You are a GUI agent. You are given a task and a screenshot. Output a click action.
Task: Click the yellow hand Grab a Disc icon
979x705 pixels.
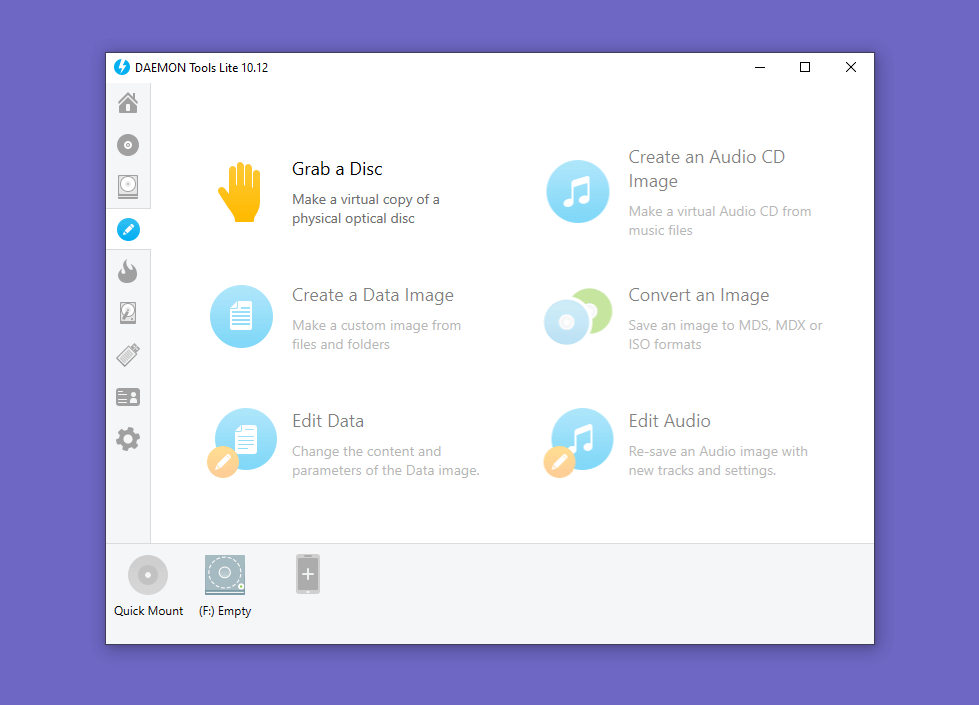point(240,192)
